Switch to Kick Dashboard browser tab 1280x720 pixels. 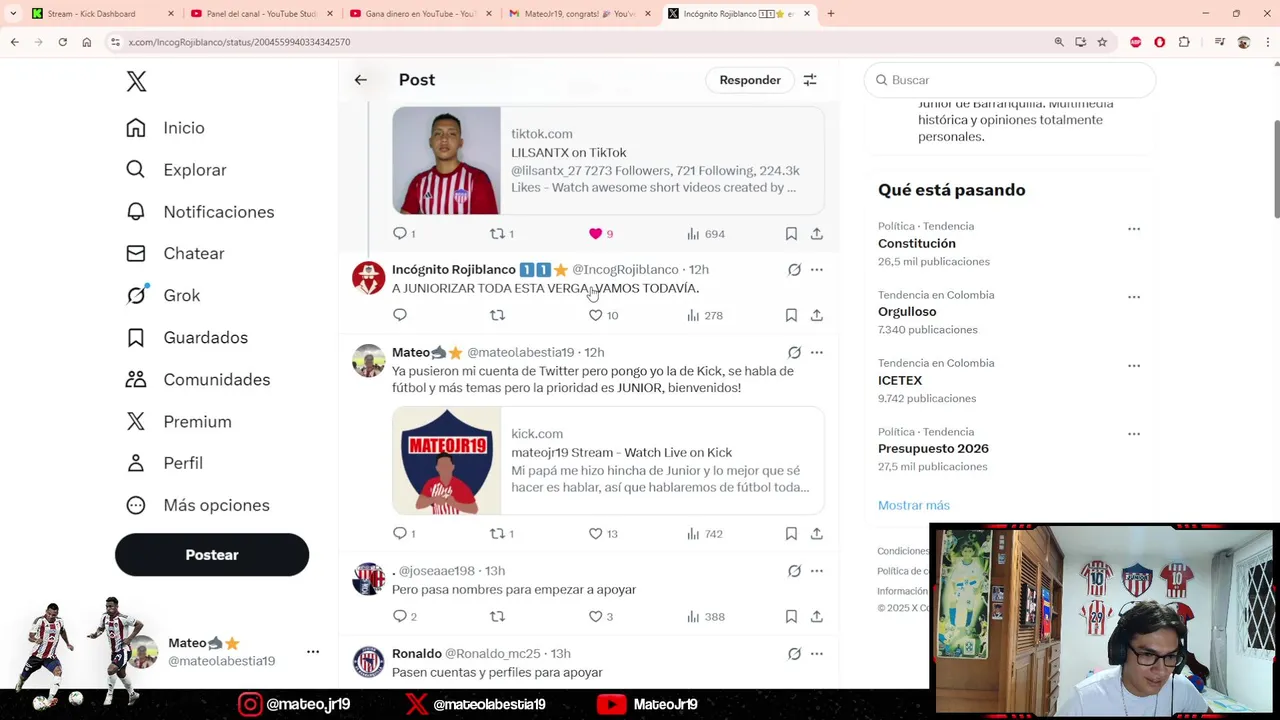click(102, 14)
